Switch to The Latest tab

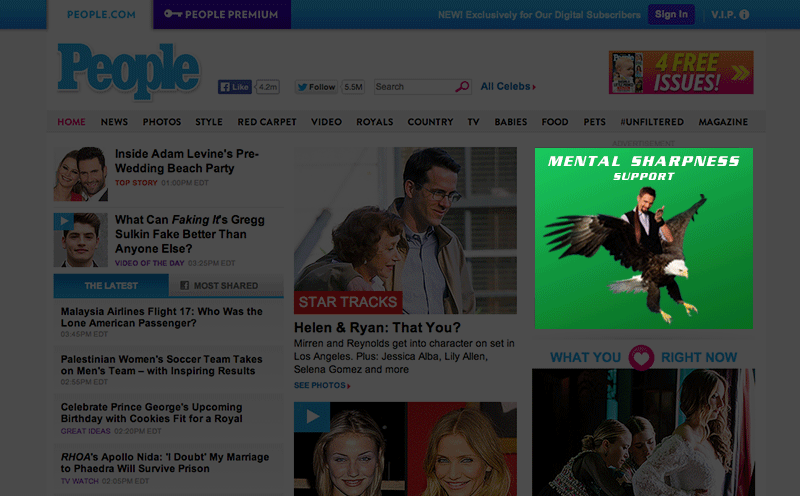111,285
